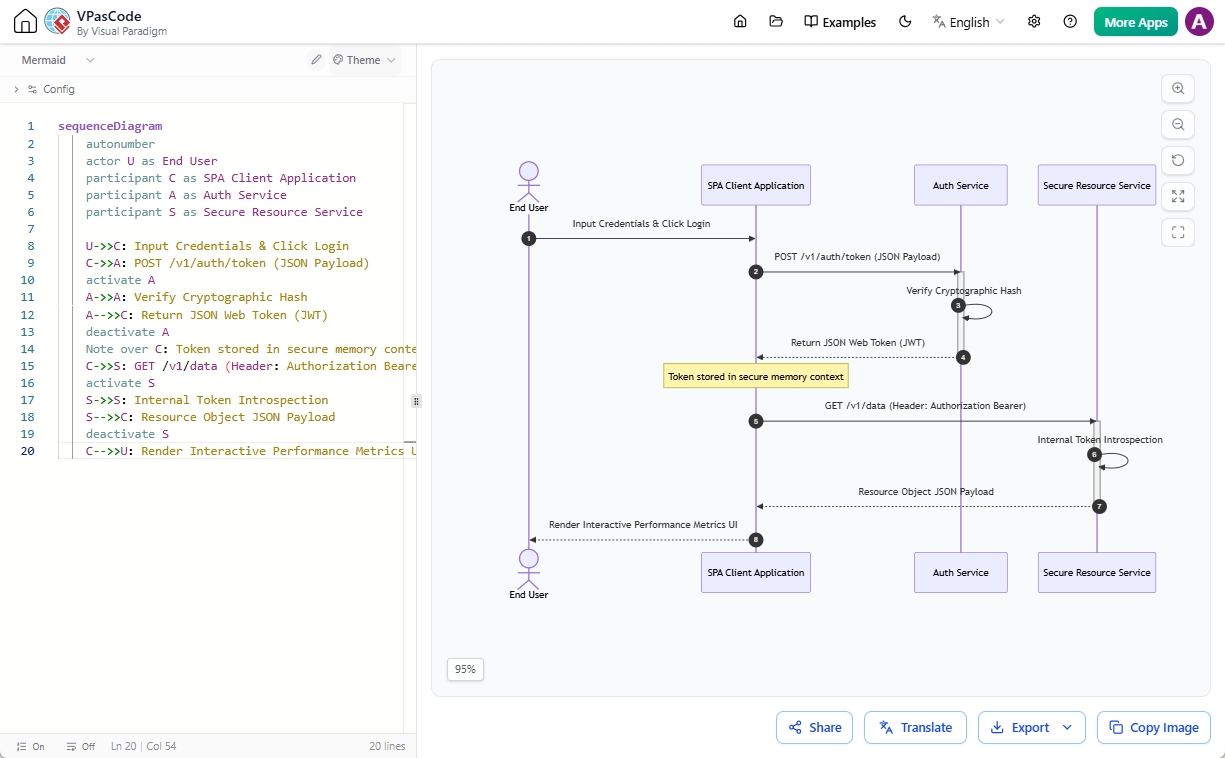Click the More Apps button
Image resolution: width=1225 pixels, height=758 pixels.
coord(1136,22)
